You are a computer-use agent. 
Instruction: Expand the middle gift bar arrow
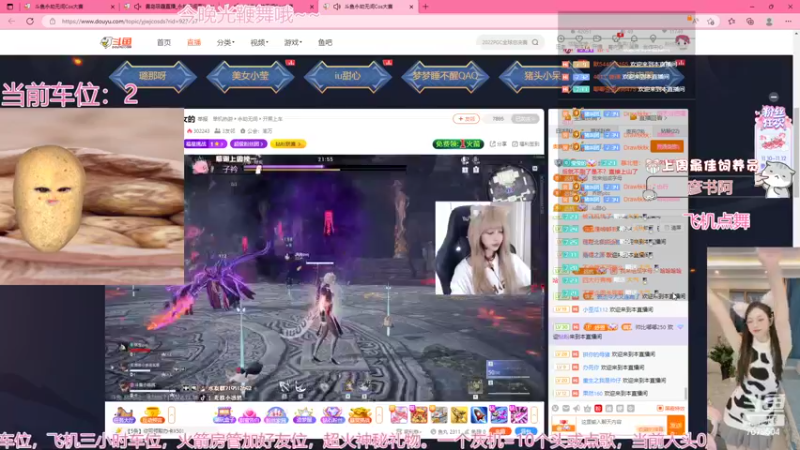tap(379, 415)
